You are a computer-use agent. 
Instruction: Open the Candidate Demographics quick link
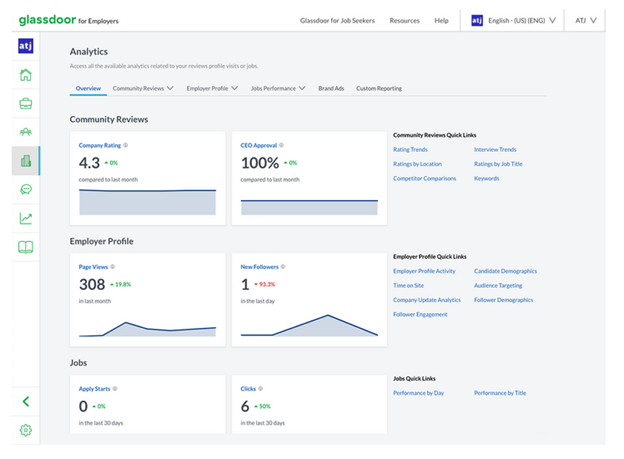(x=505, y=271)
